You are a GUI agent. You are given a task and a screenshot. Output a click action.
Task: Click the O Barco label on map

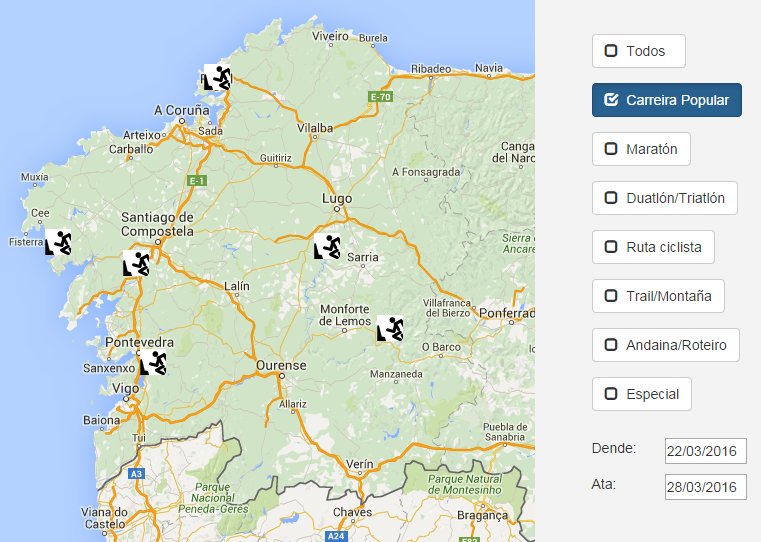(x=441, y=347)
